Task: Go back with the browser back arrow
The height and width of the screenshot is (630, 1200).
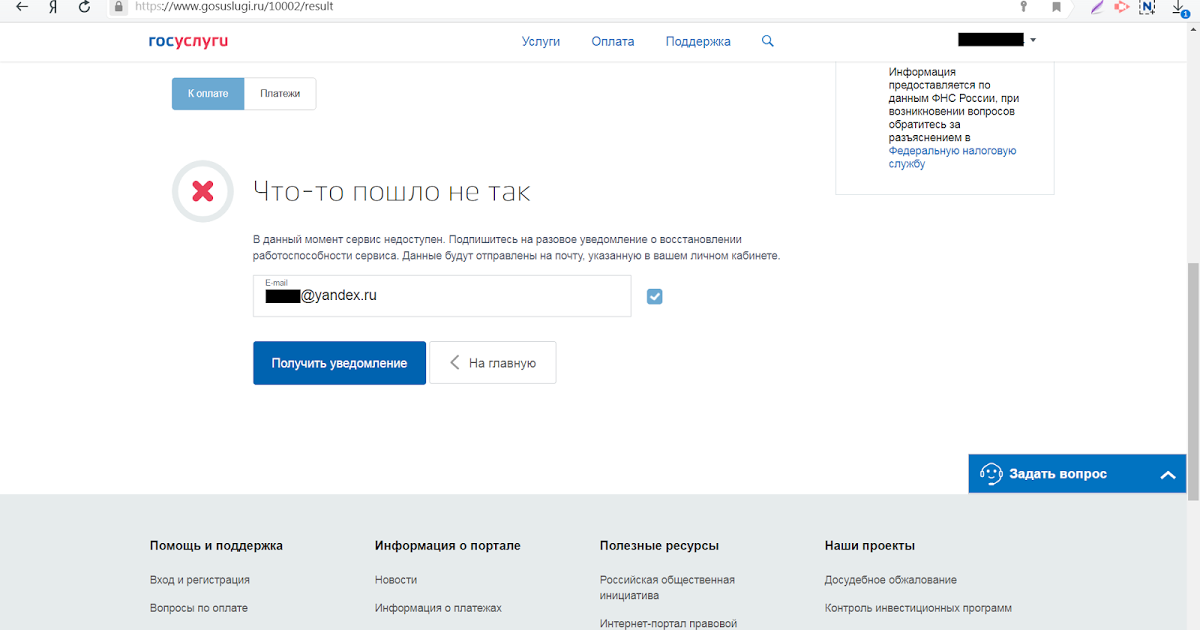Action: coord(22,6)
